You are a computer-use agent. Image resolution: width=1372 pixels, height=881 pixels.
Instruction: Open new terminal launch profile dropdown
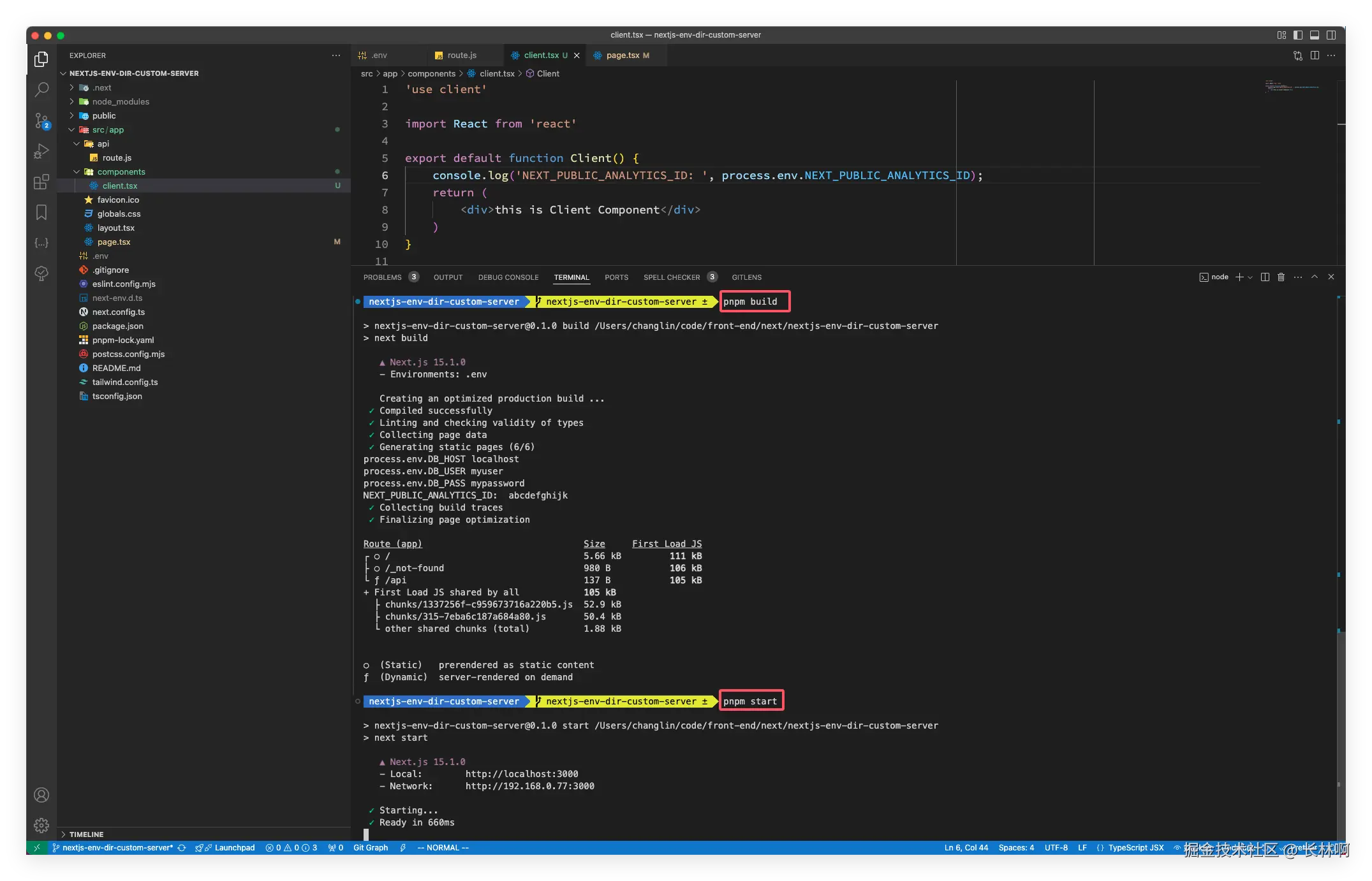point(1250,277)
